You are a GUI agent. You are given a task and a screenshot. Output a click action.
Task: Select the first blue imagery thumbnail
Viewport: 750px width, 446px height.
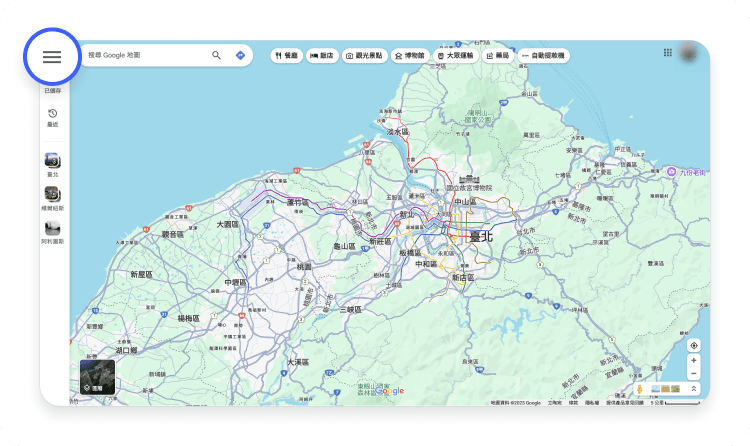tap(655, 389)
